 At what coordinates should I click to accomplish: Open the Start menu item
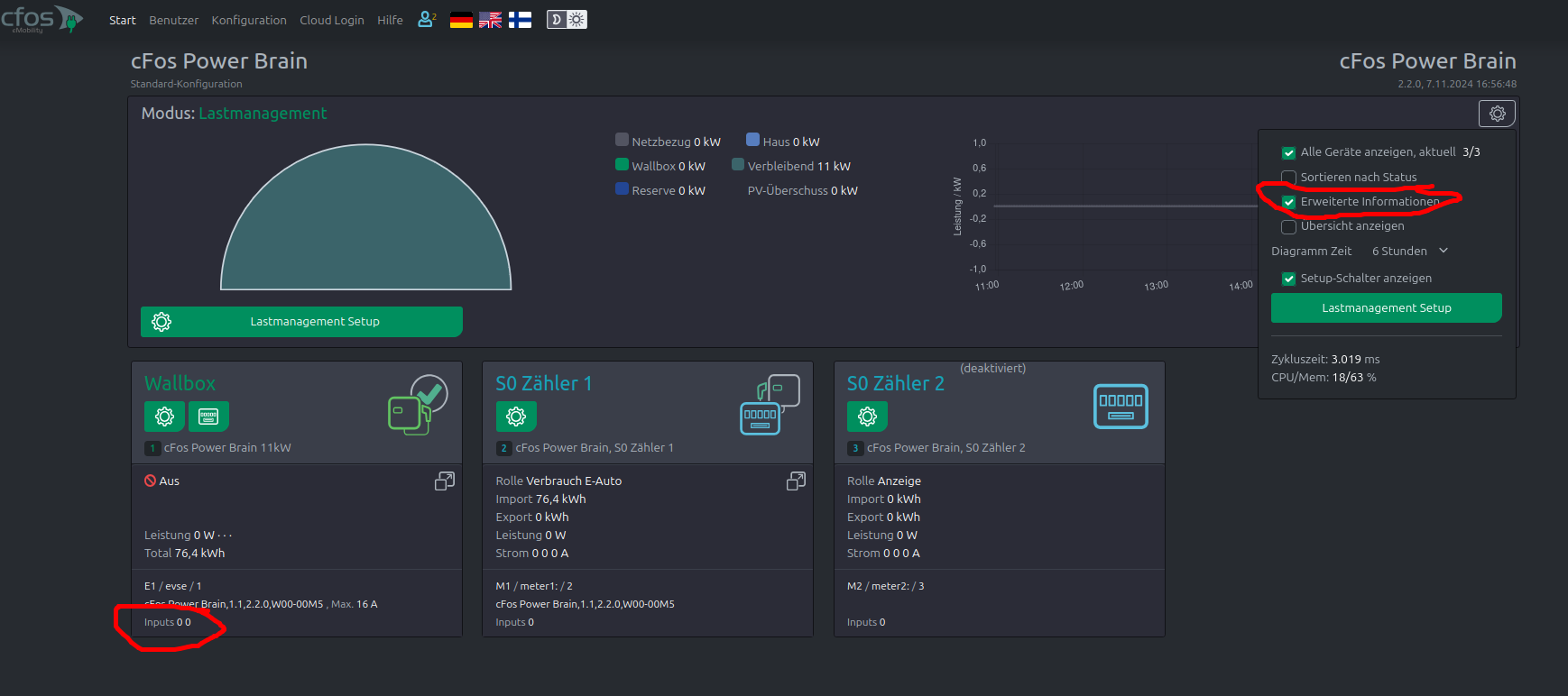pyautogui.click(x=123, y=20)
